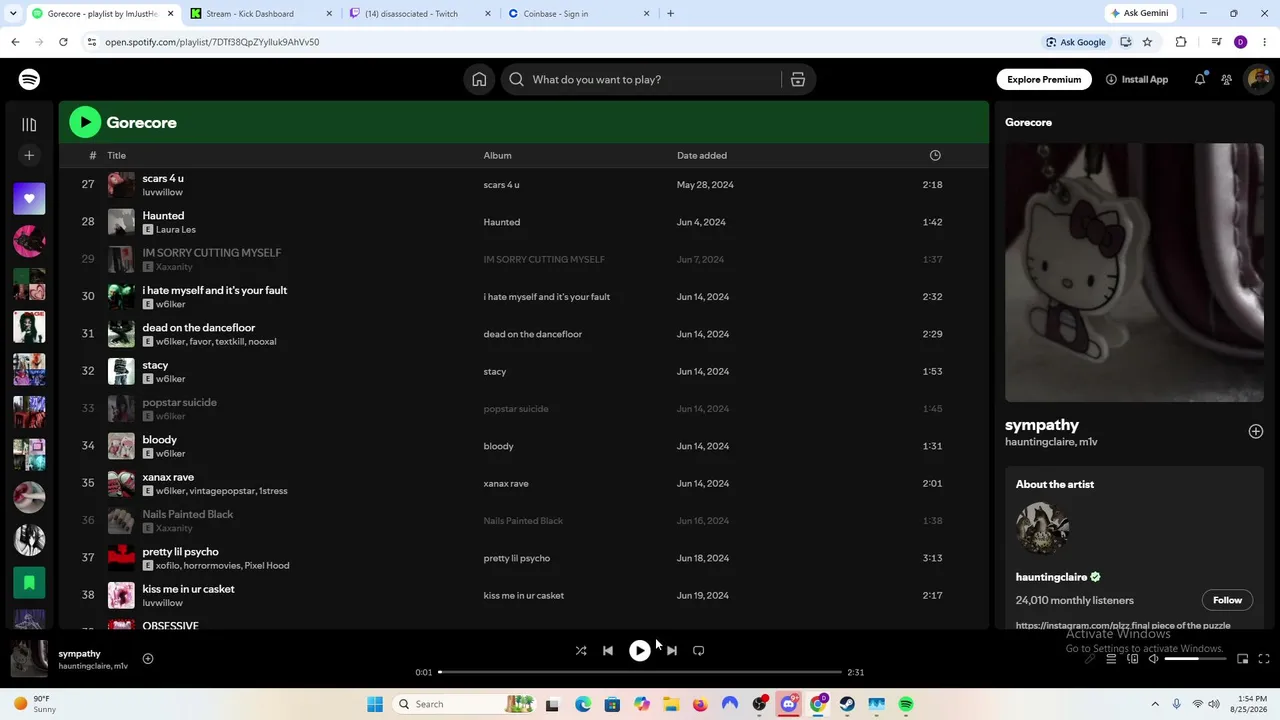Image resolution: width=1280 pixels, height=720 pixels.
Task: Open the 'xanax rave' track title
Action: pos(168,477)
